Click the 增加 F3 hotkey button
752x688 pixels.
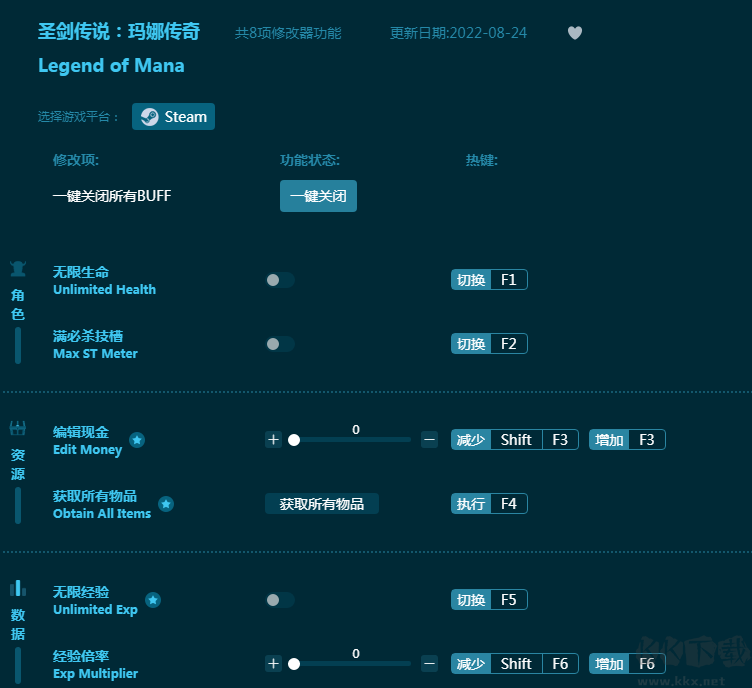click(627, 440)
